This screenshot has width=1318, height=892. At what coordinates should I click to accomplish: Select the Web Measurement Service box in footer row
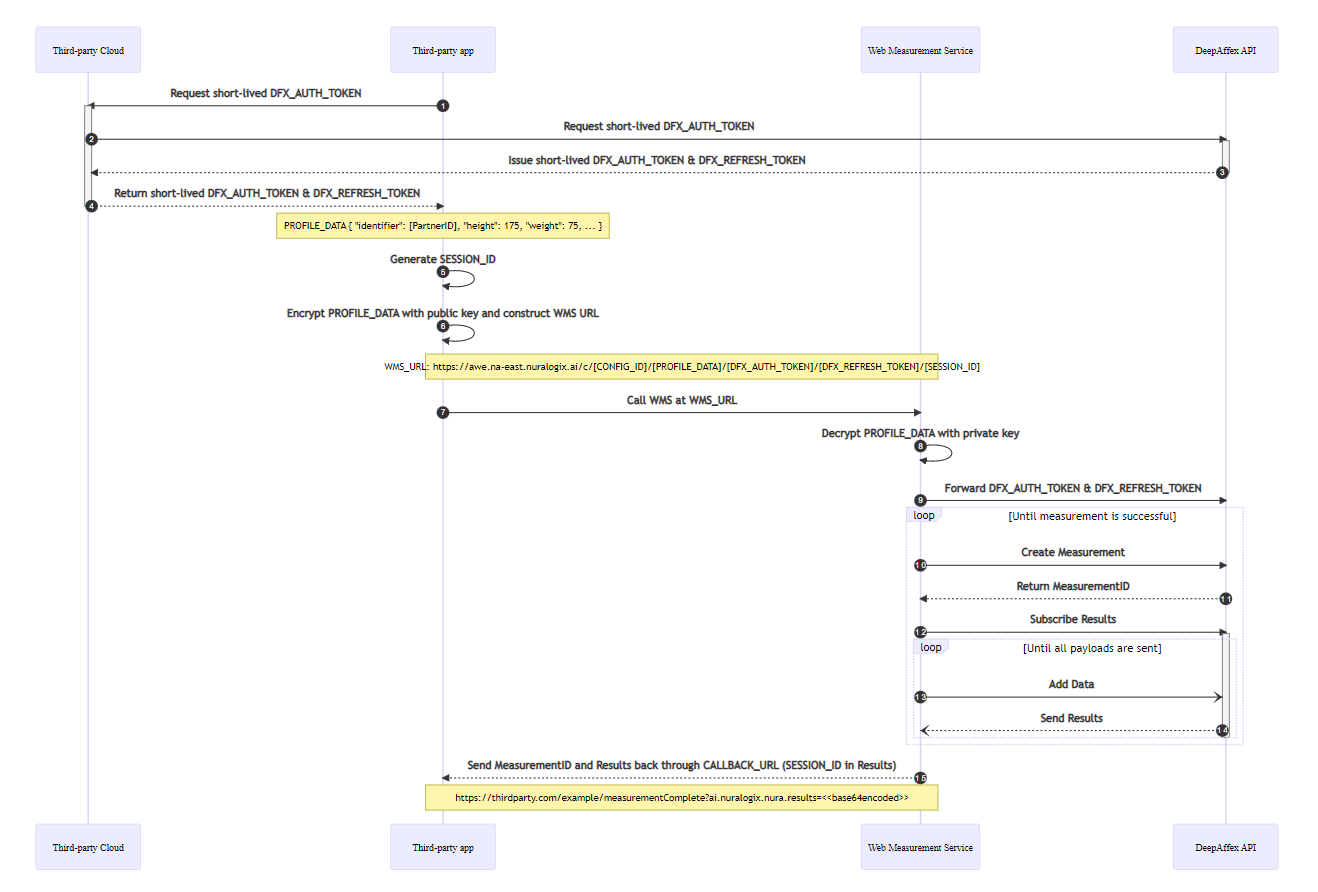point(920,847)
